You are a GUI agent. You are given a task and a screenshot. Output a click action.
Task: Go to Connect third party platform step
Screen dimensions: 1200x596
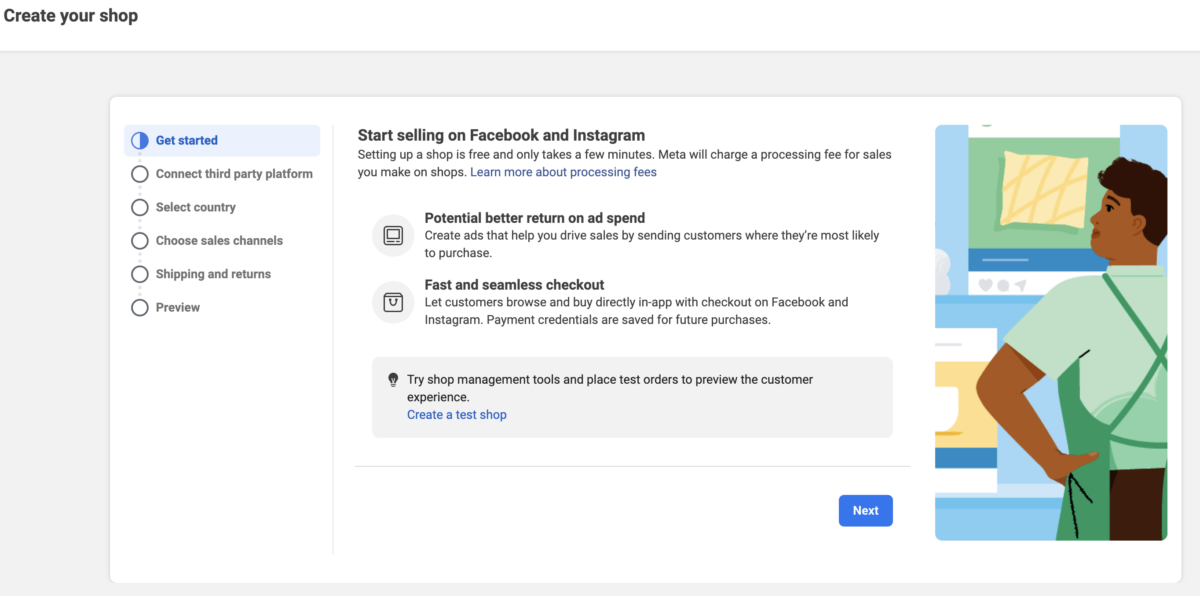pyautogui.click(x=234, y=174)
